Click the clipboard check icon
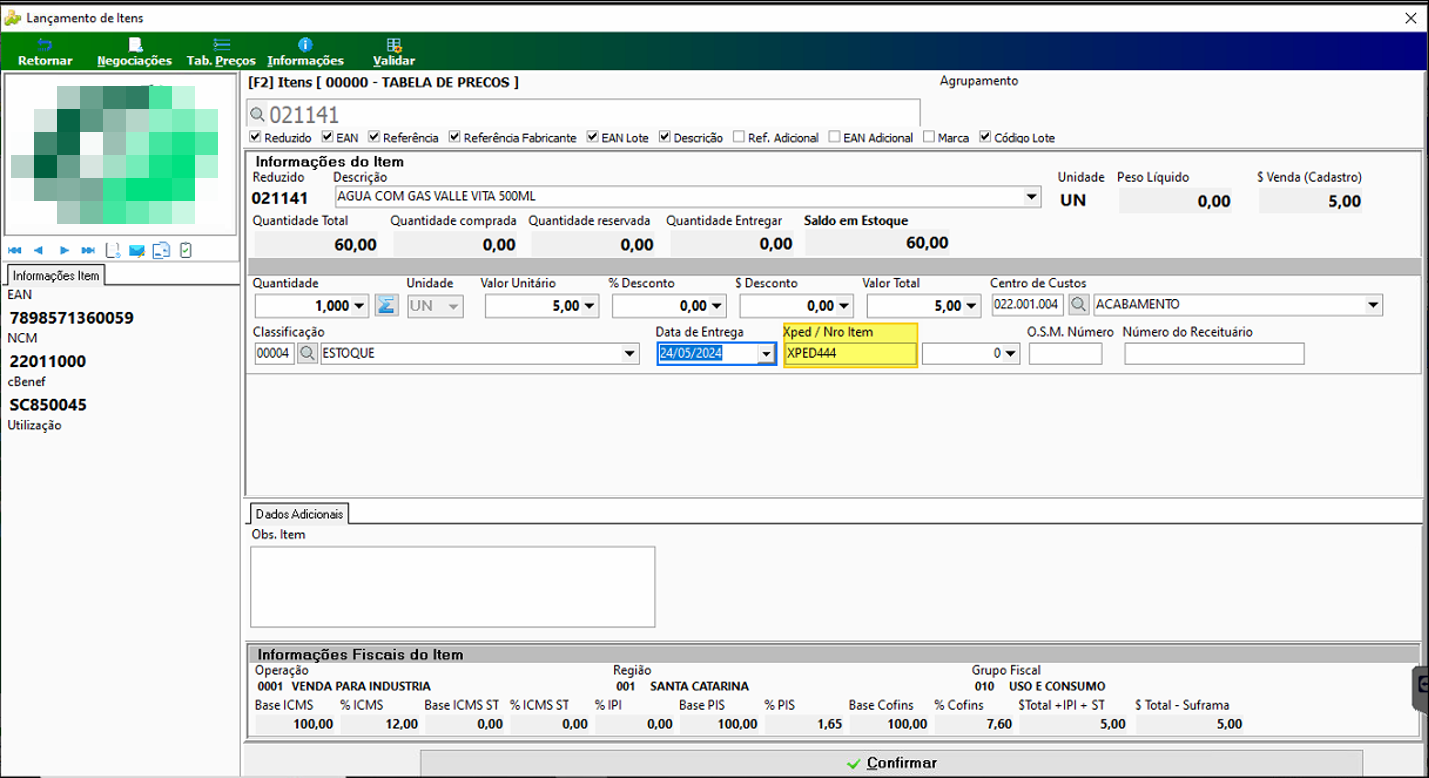The image size is (1429, 778). 185,250
